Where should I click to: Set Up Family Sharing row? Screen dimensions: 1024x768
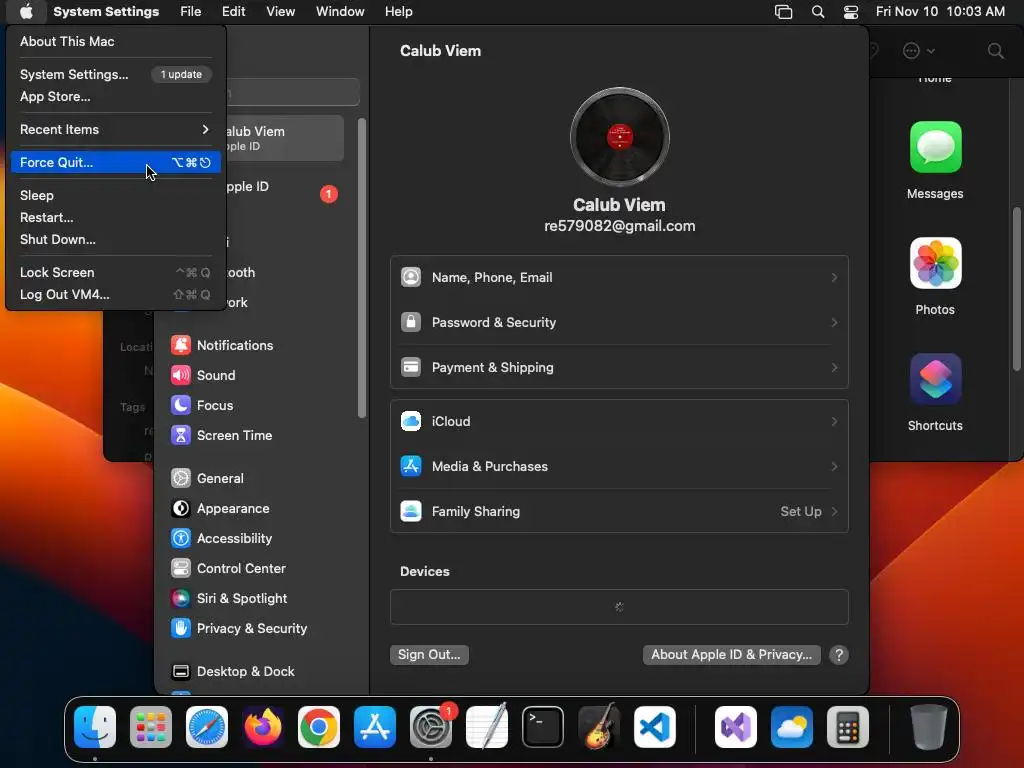pyautogui.click(x=619, y=511)
